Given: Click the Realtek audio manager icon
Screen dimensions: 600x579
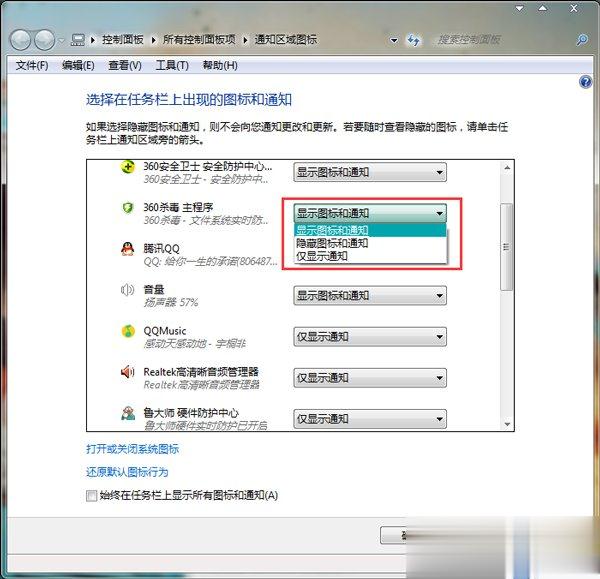Looking at the screenshot, I should pyautogui.click(x=128, y=372).
